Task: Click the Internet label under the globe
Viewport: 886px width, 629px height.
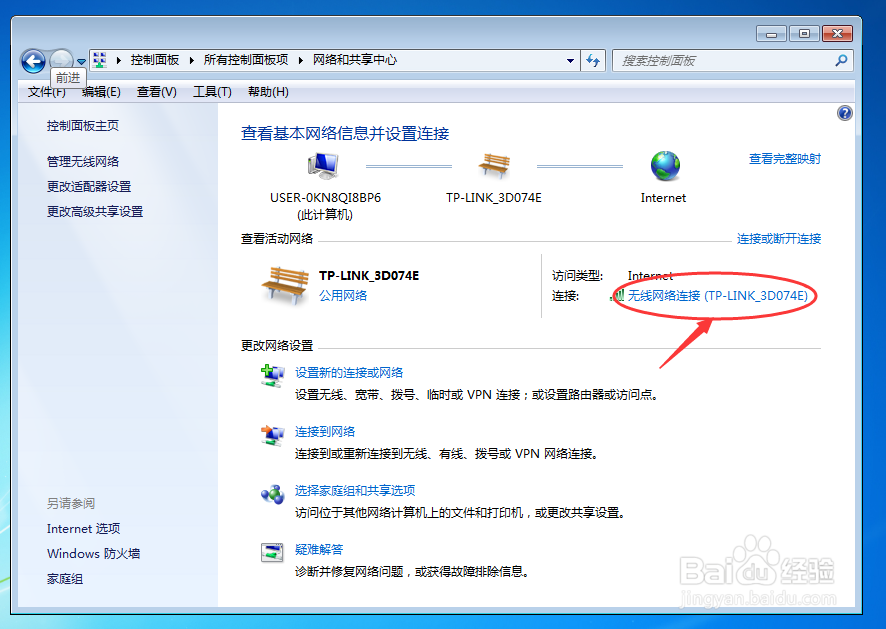Action: (663, 198)
